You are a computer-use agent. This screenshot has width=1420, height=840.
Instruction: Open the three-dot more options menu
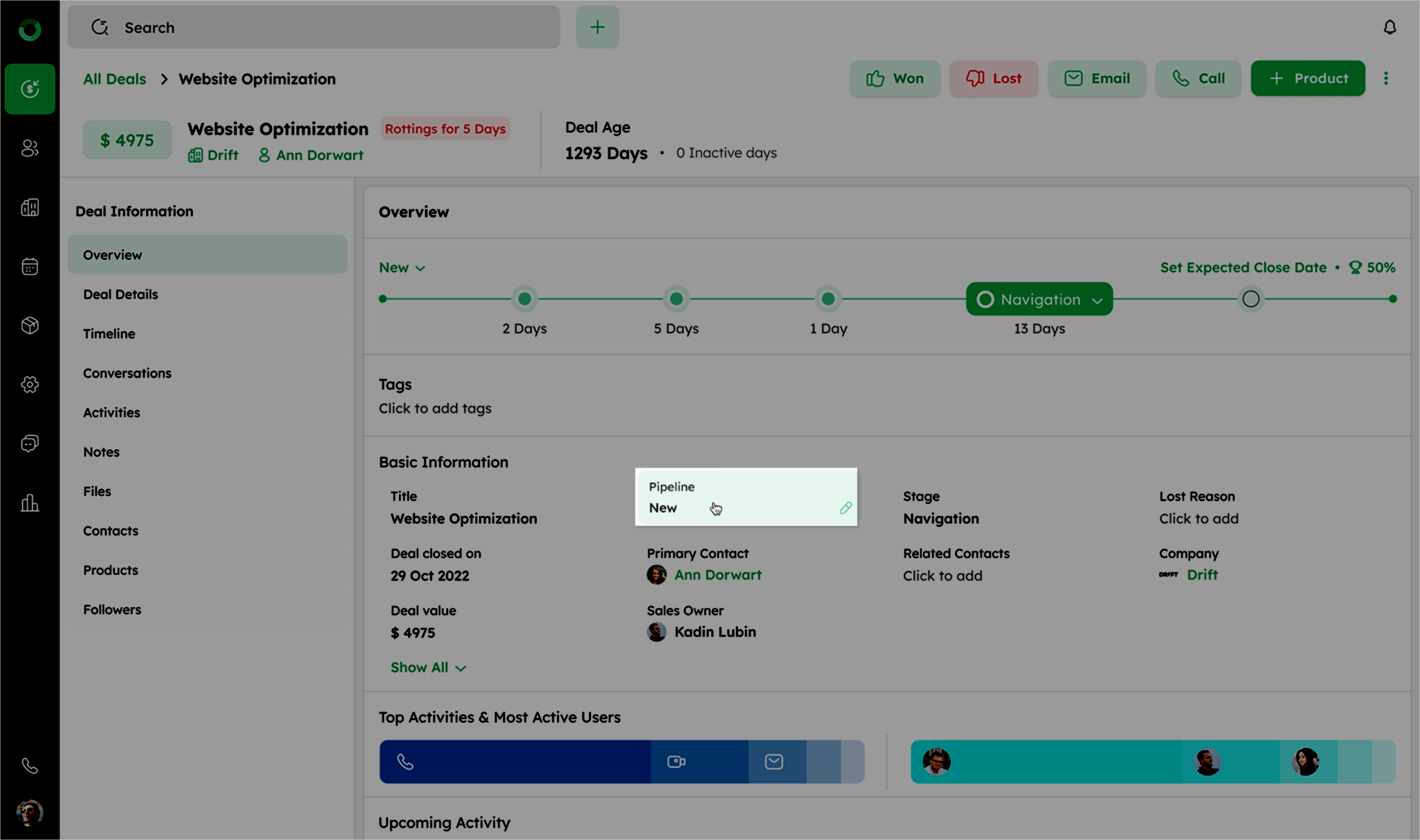(x=1385, y=78)
